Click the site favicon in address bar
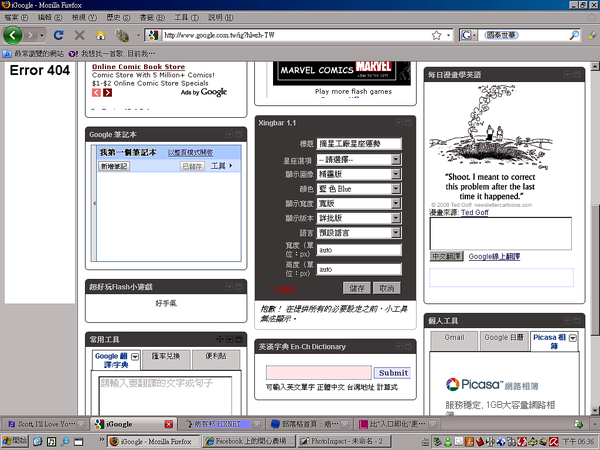Screen dimensions: 600x450 pos(153,35)
